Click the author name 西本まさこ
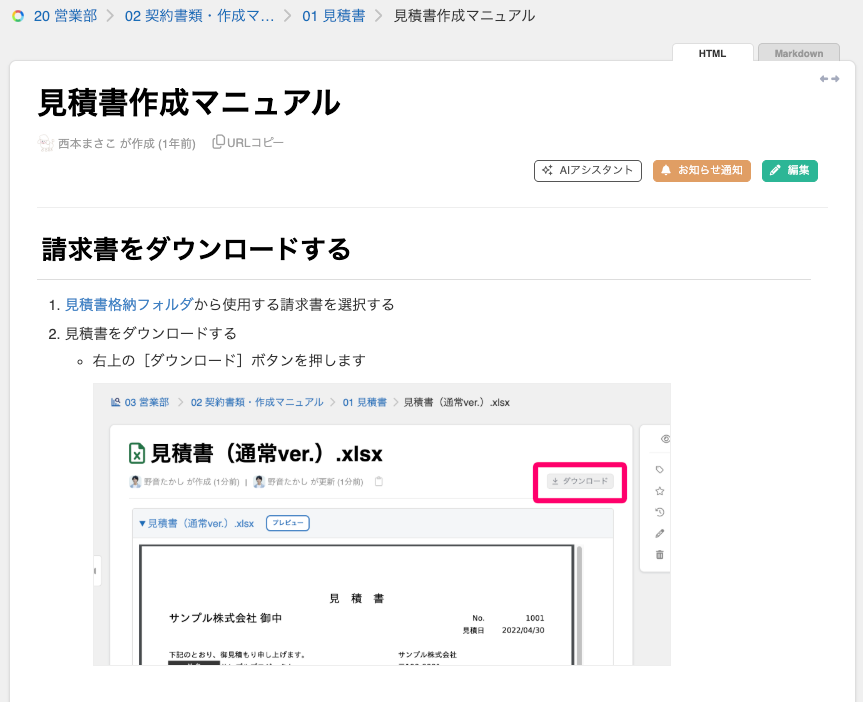 [87, 143]
